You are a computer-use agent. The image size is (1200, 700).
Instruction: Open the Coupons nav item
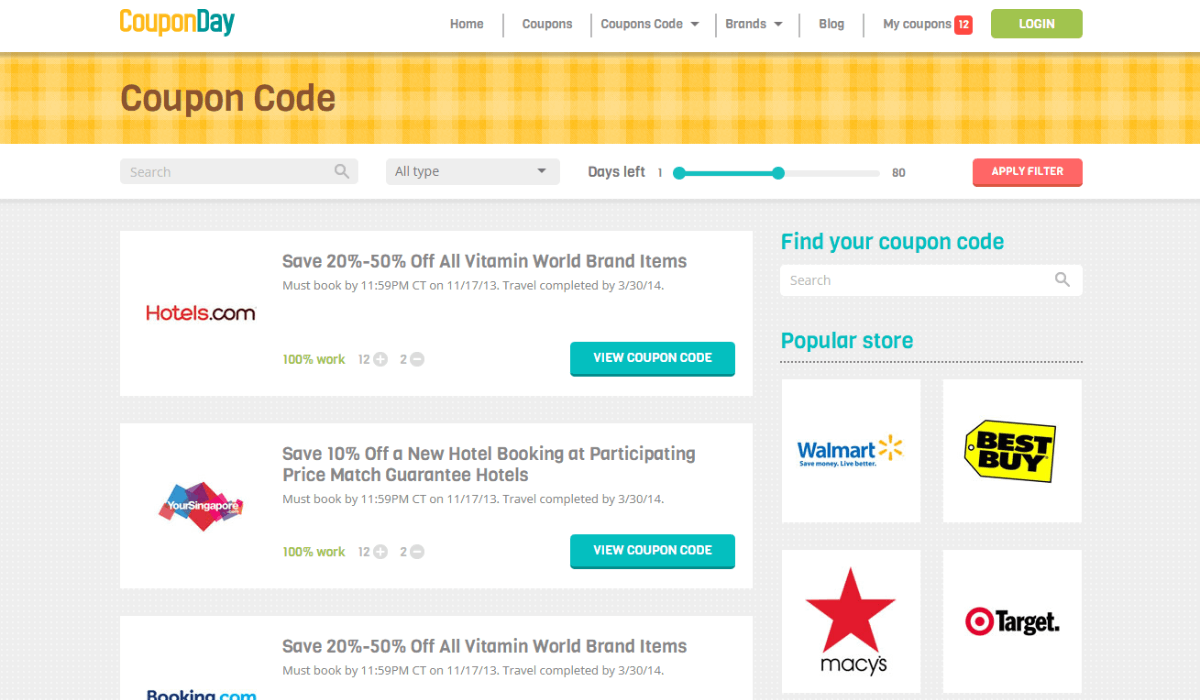click(x=547, y=24)
